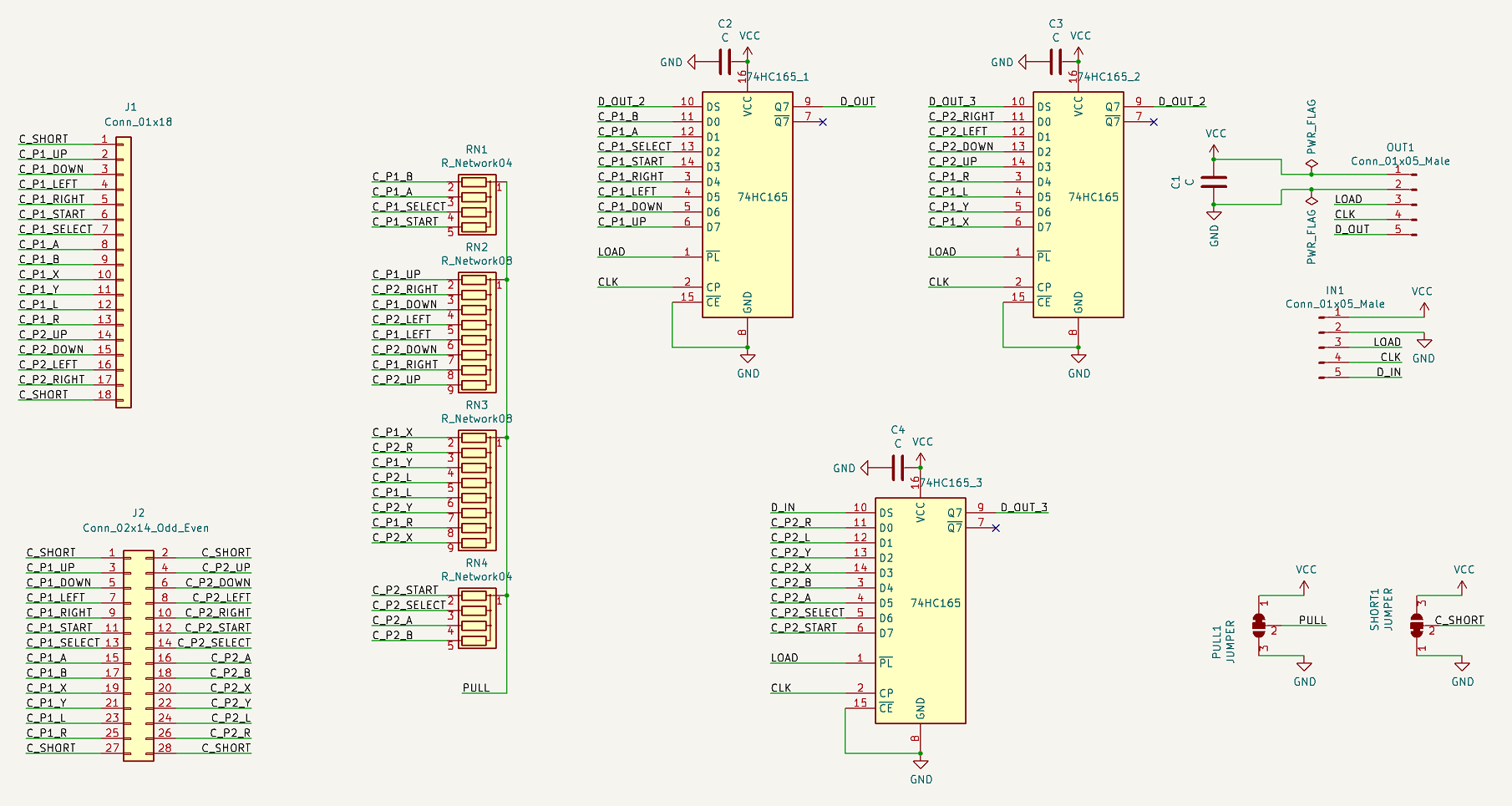Select the 74HC165_3 chip body
Screen dimensions: 1512x806
click(921, 611)
